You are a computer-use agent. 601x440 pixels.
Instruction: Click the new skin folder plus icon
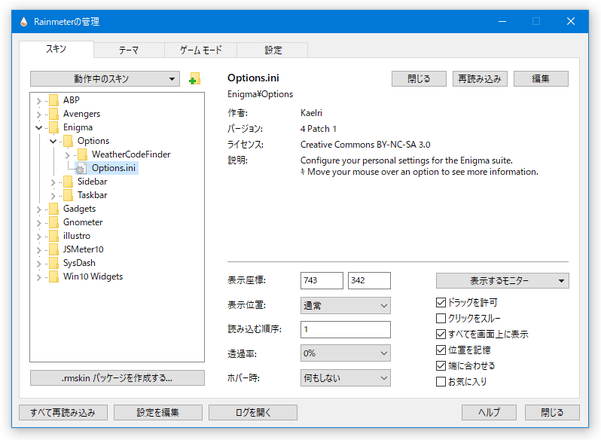(x=195, y=79)
